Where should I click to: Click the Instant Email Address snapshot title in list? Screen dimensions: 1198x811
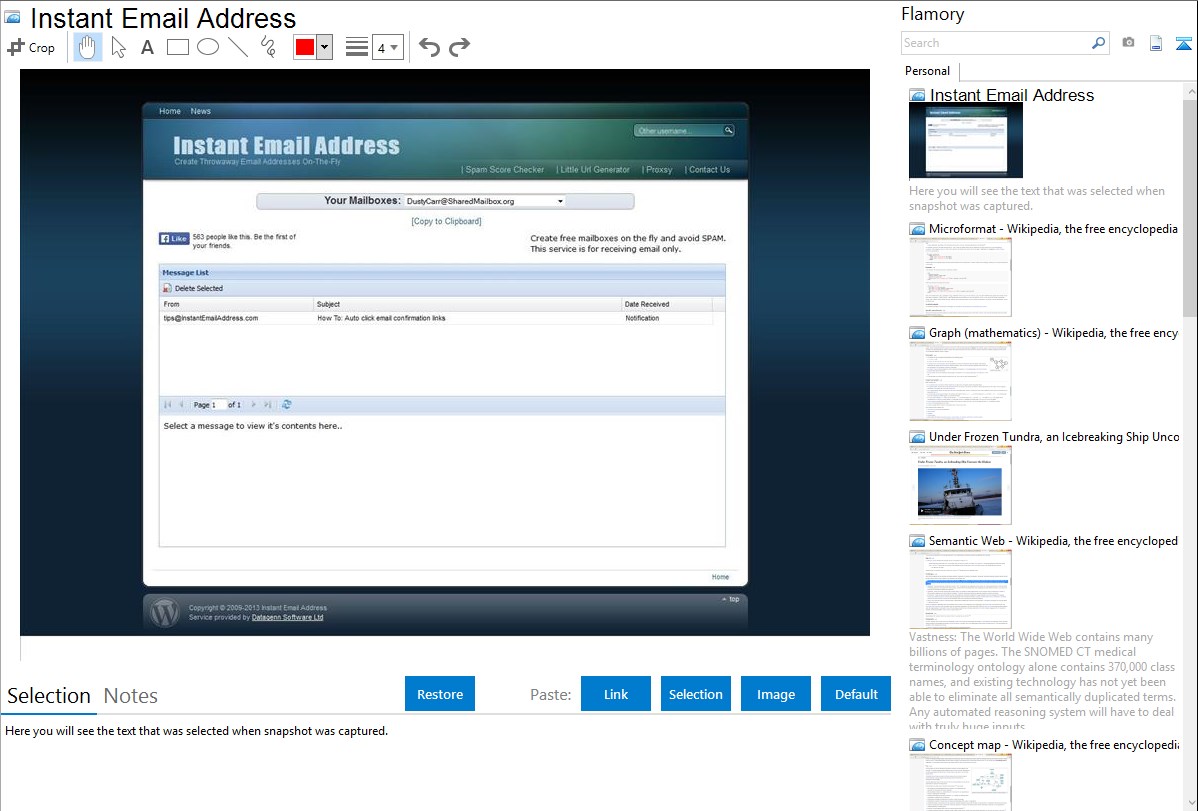tap(1012, 95)
